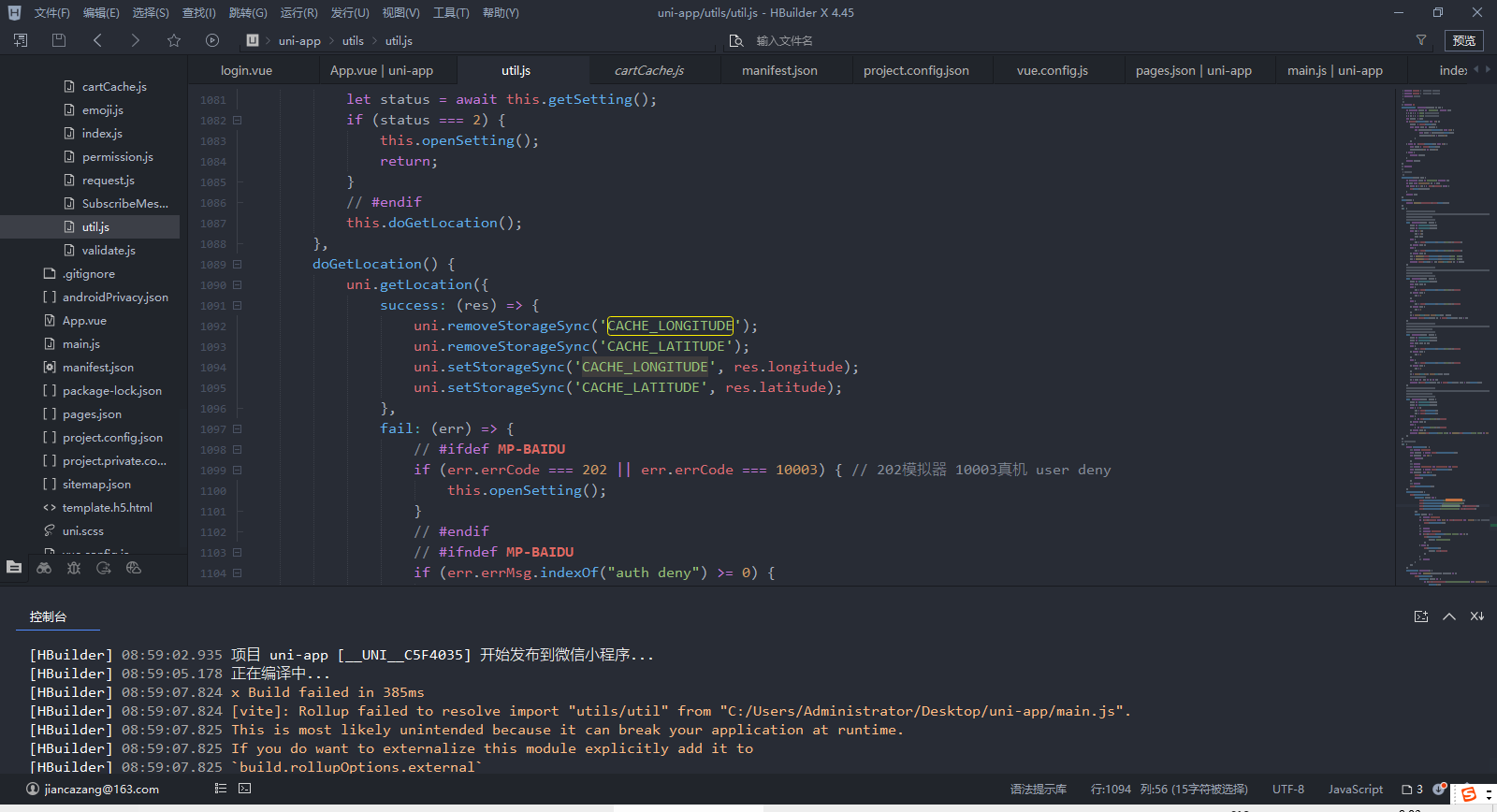Switch to the login.vue tab
The width and height of the screenshot is (1497, 812).
[x=246, y=70]
